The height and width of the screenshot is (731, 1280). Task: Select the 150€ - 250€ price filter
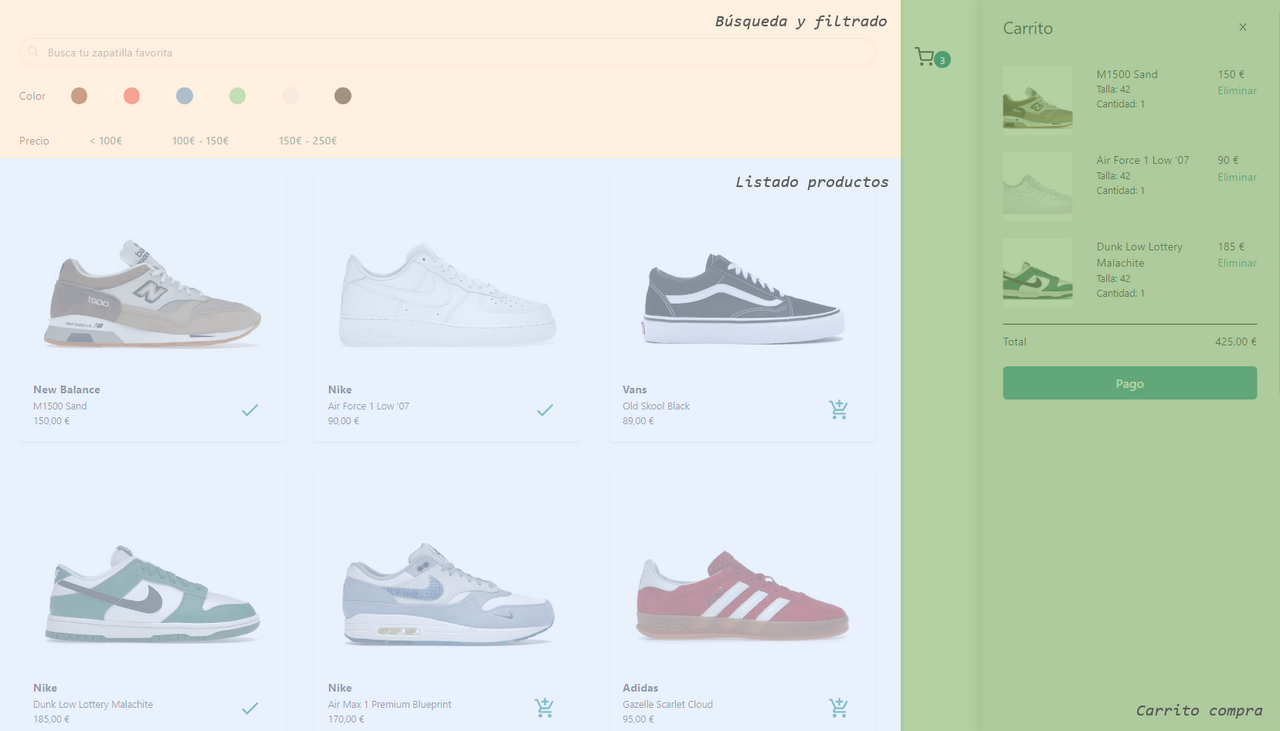[307, 141]
